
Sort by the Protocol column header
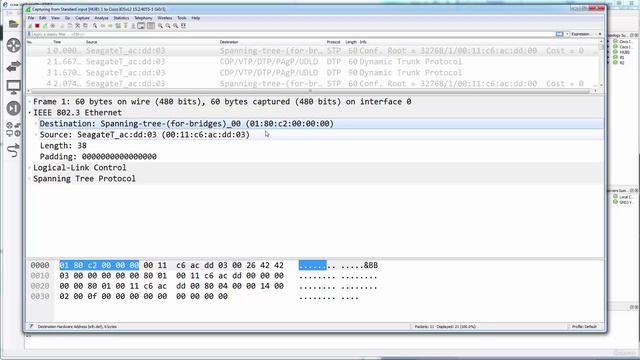333,42
